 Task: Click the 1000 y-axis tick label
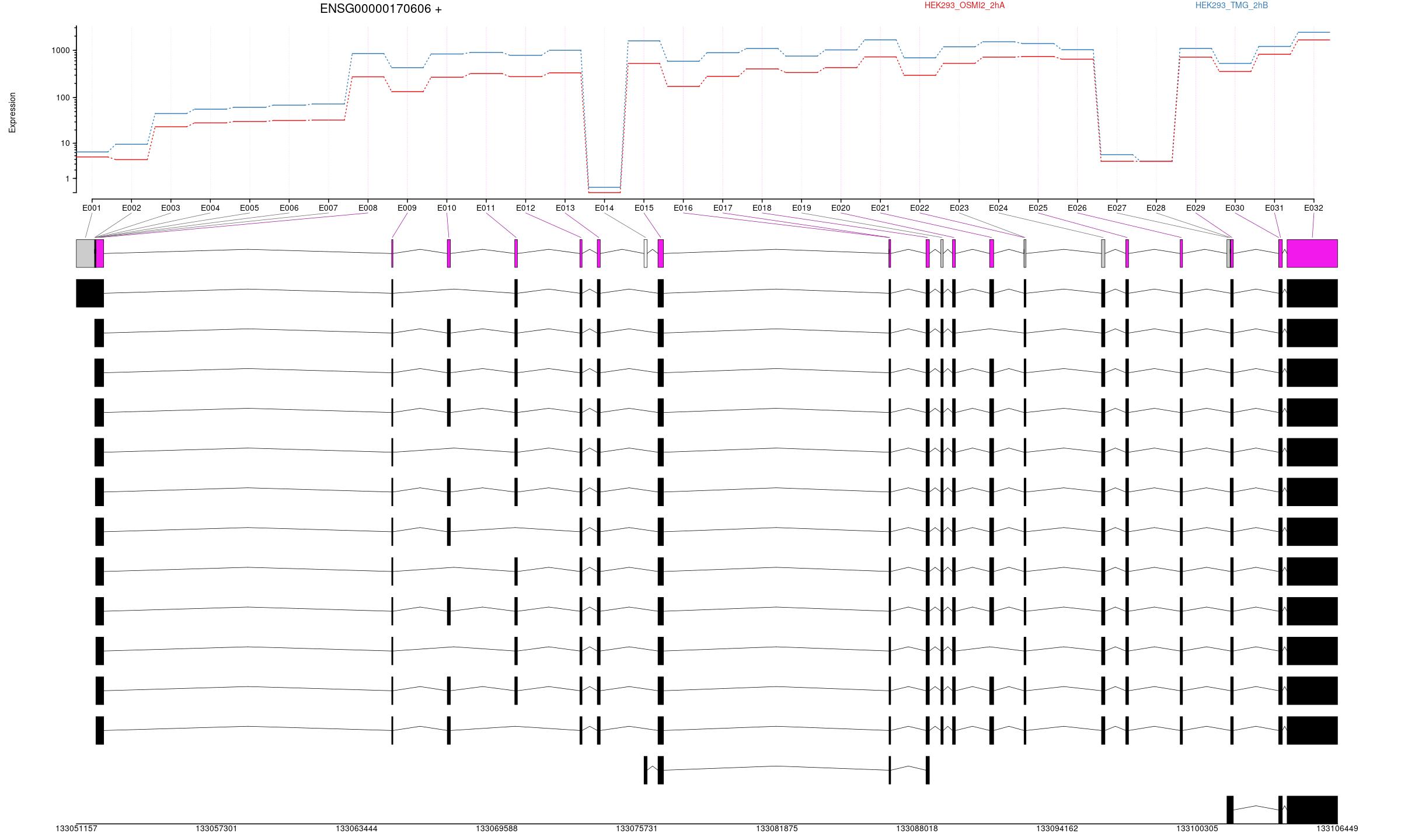pyautogui.click(x=60, y=51)
